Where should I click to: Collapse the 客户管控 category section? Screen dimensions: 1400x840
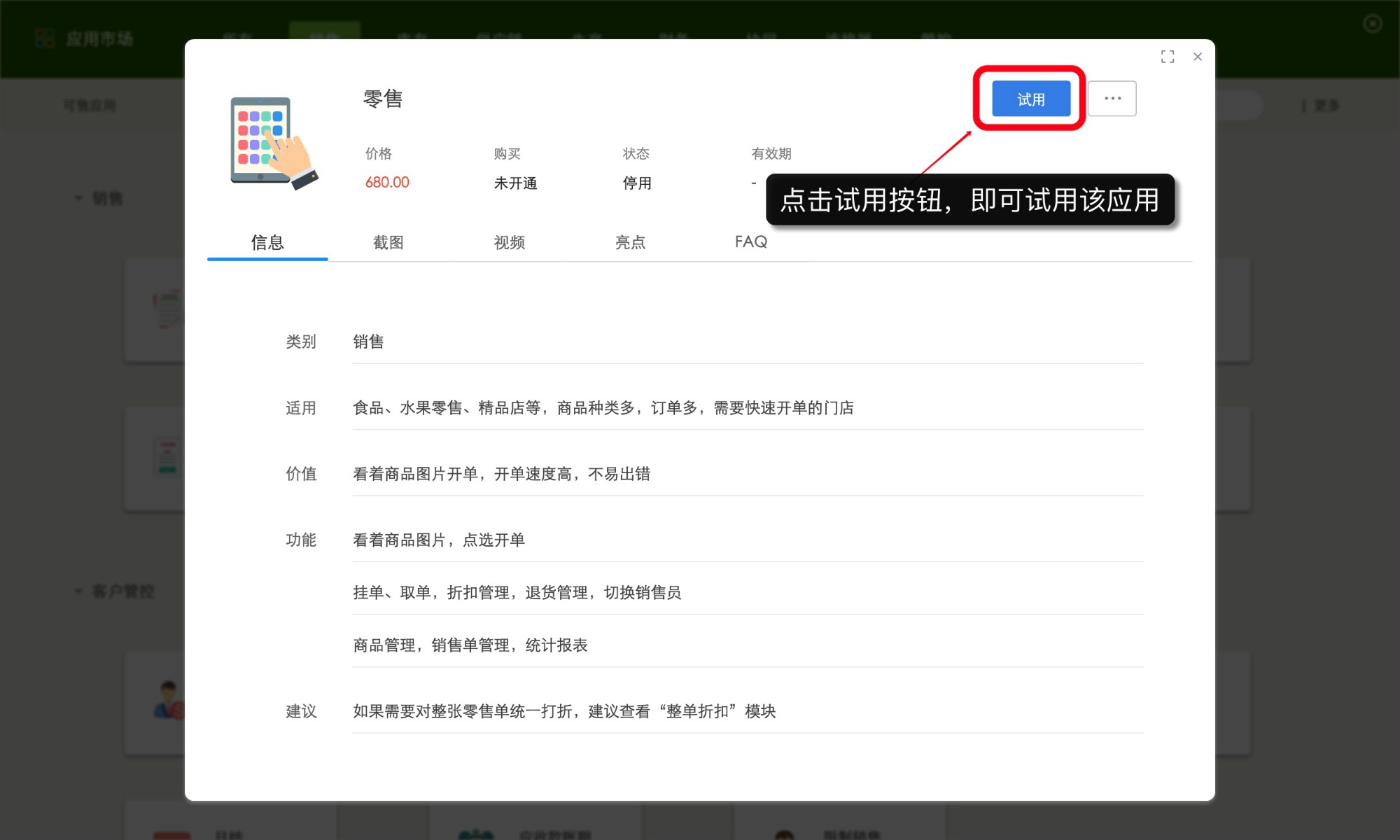[78, 591]
